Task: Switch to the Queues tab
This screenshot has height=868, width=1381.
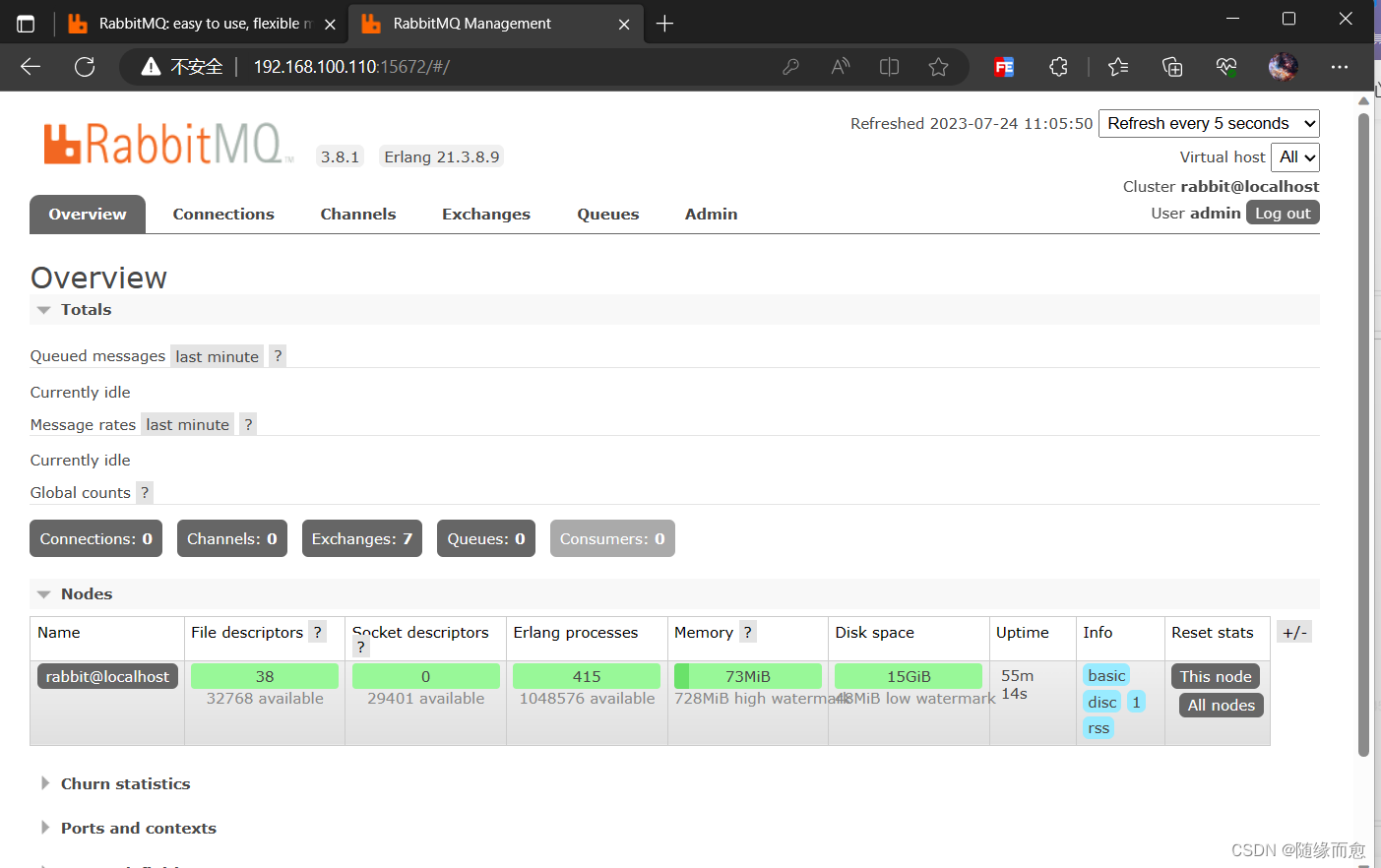Action: pyautogui.click(x=607, y=214)
